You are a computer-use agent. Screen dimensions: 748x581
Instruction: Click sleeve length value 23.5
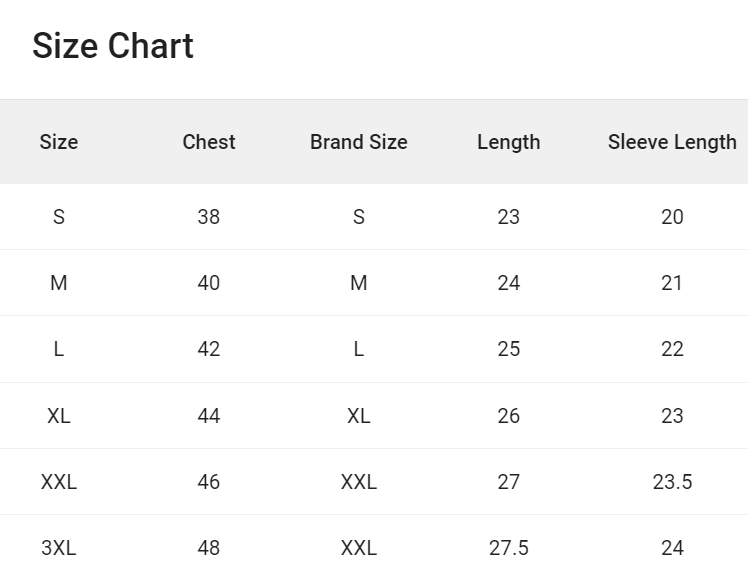coord(672,482)
